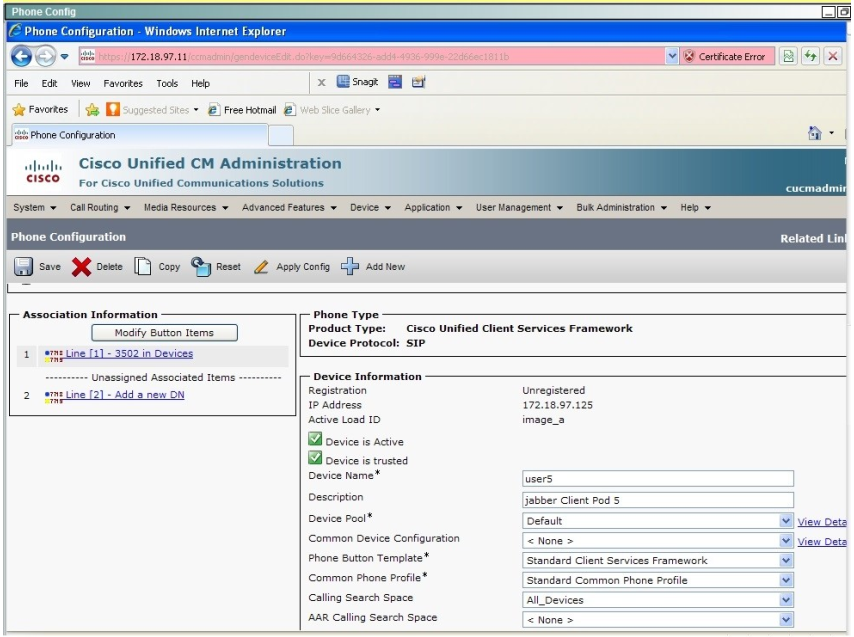Open the Call Routing menu
This screenshot has width=854, height=637.
tap(100, 208)
